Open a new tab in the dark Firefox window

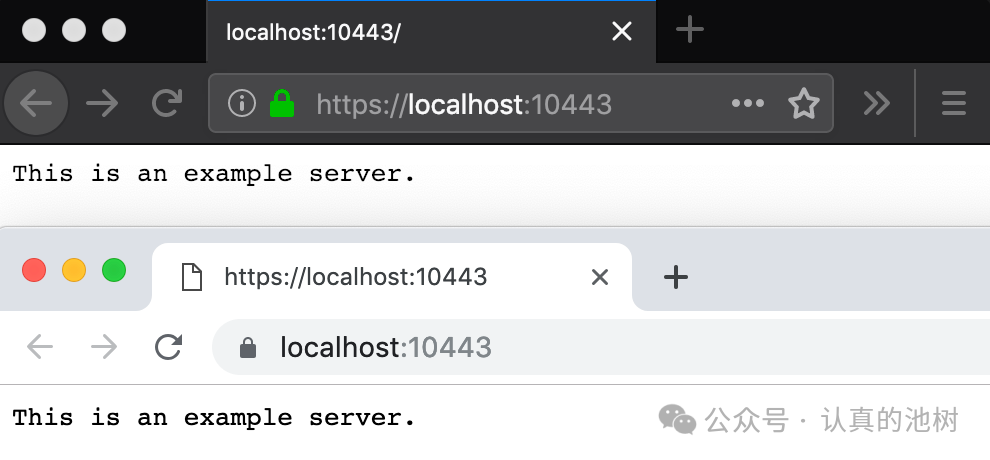[690, 31]
